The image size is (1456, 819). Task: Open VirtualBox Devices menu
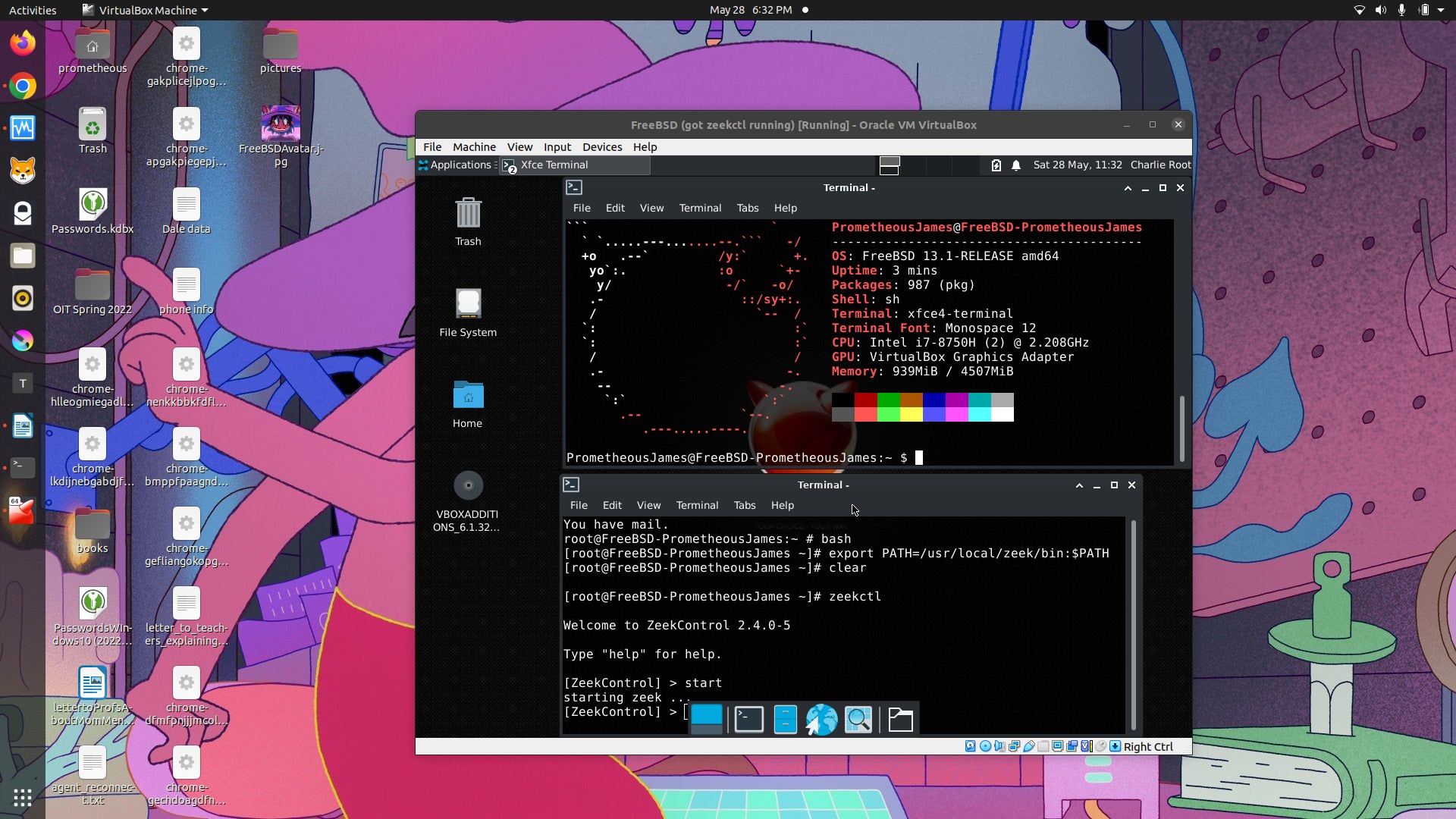pyautogui.click(x=602, y=147)
